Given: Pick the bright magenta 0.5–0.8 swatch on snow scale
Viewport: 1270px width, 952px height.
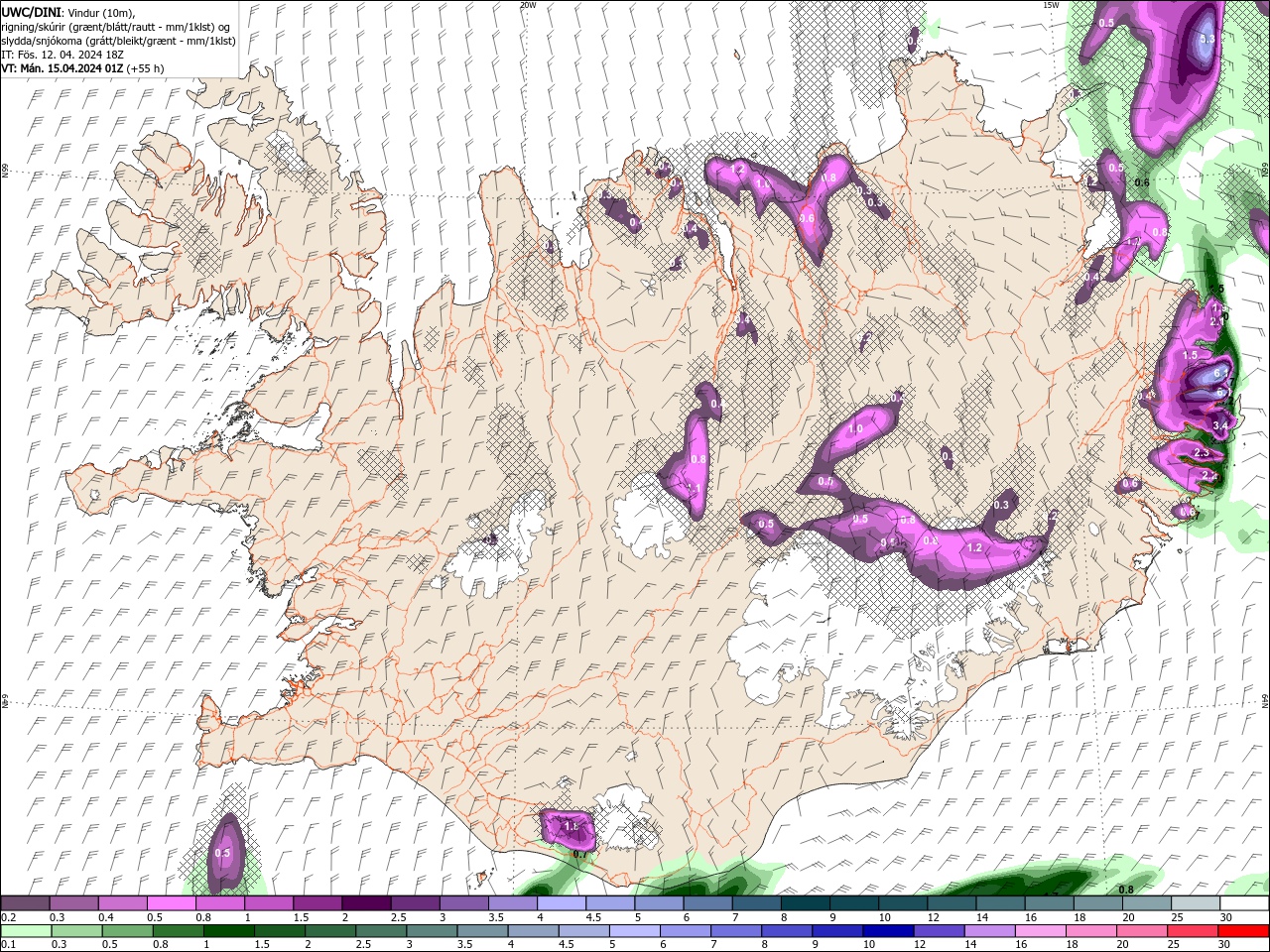Looking at the screenshot, I should coord(172,903).
